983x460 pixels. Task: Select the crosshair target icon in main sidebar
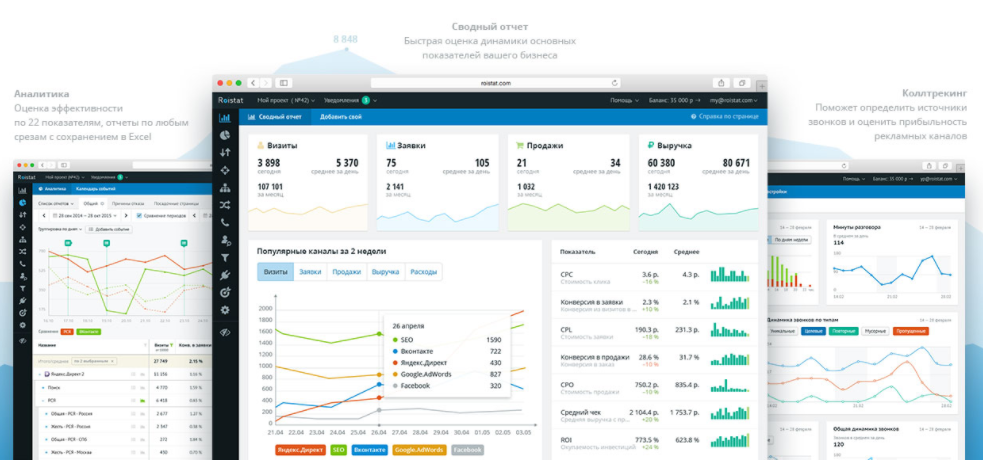point(224,170)
